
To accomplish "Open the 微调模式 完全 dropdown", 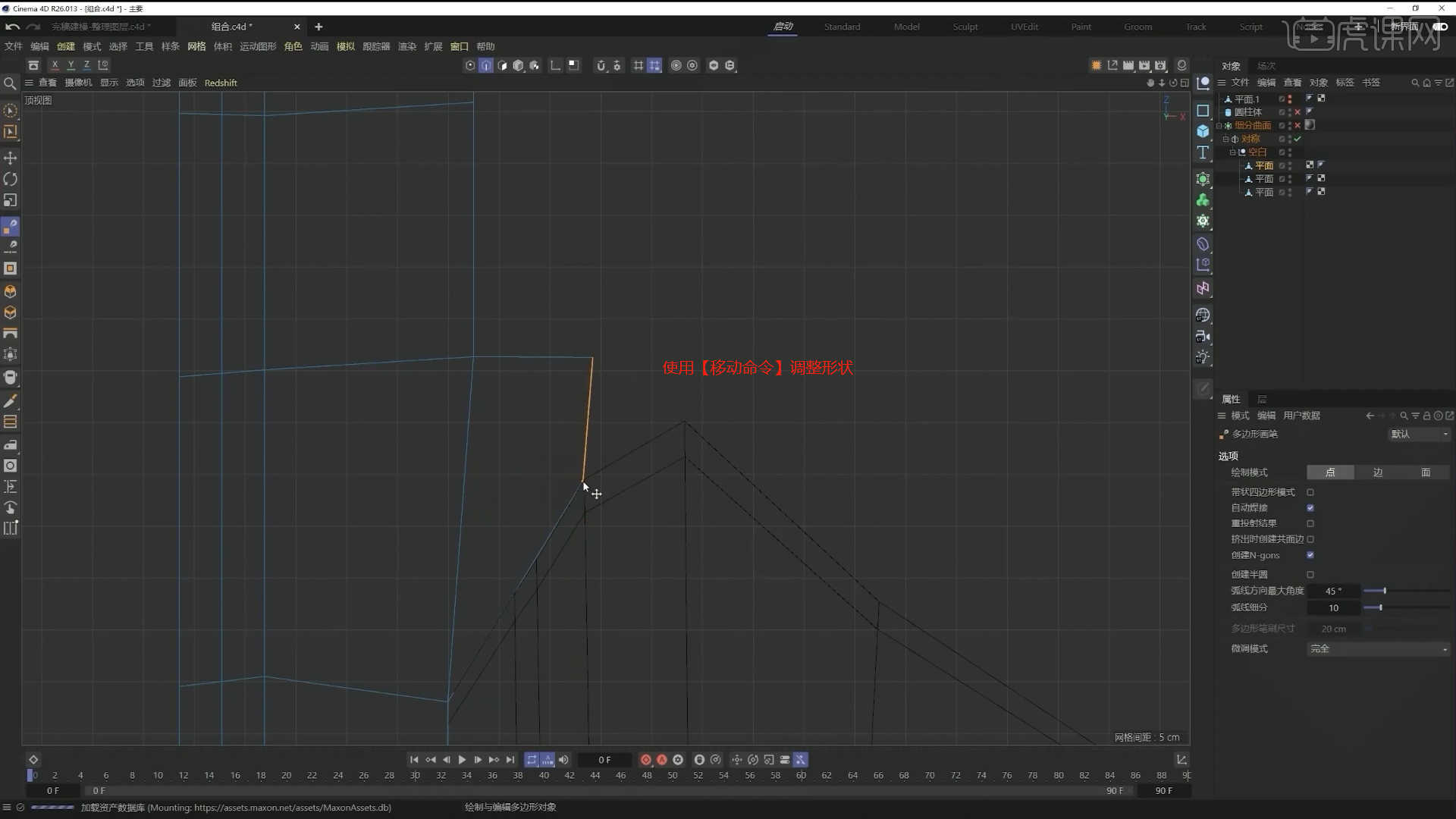I will (1379, 649).
